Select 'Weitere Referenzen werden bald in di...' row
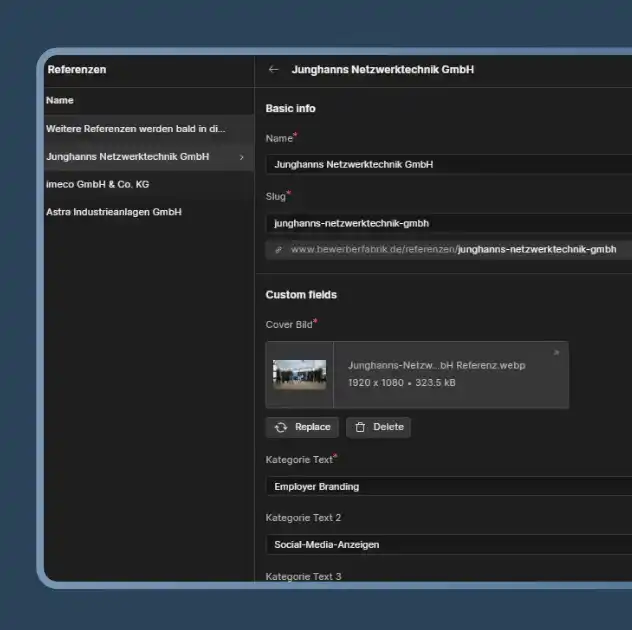Screen dimensions: 632x630 pyautogui.click(x=149, y=129)
